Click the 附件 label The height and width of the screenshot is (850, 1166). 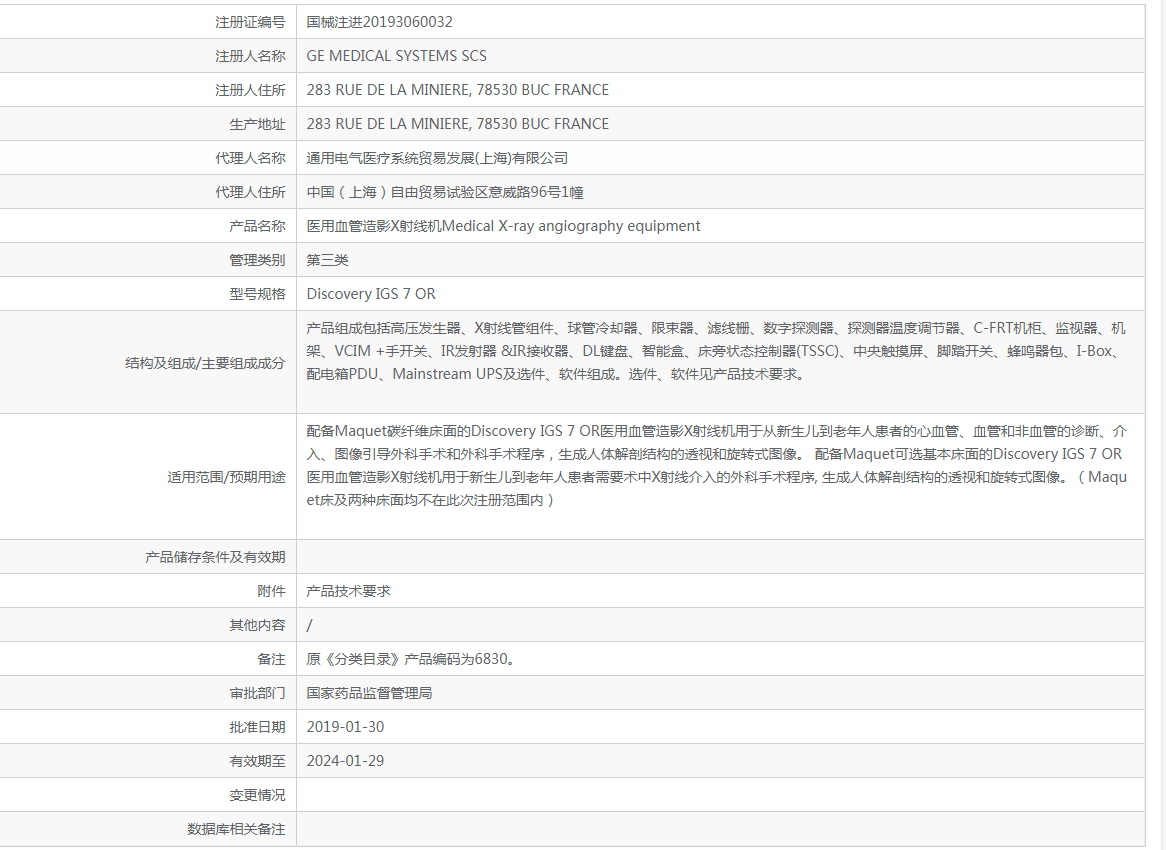[271, 591]
